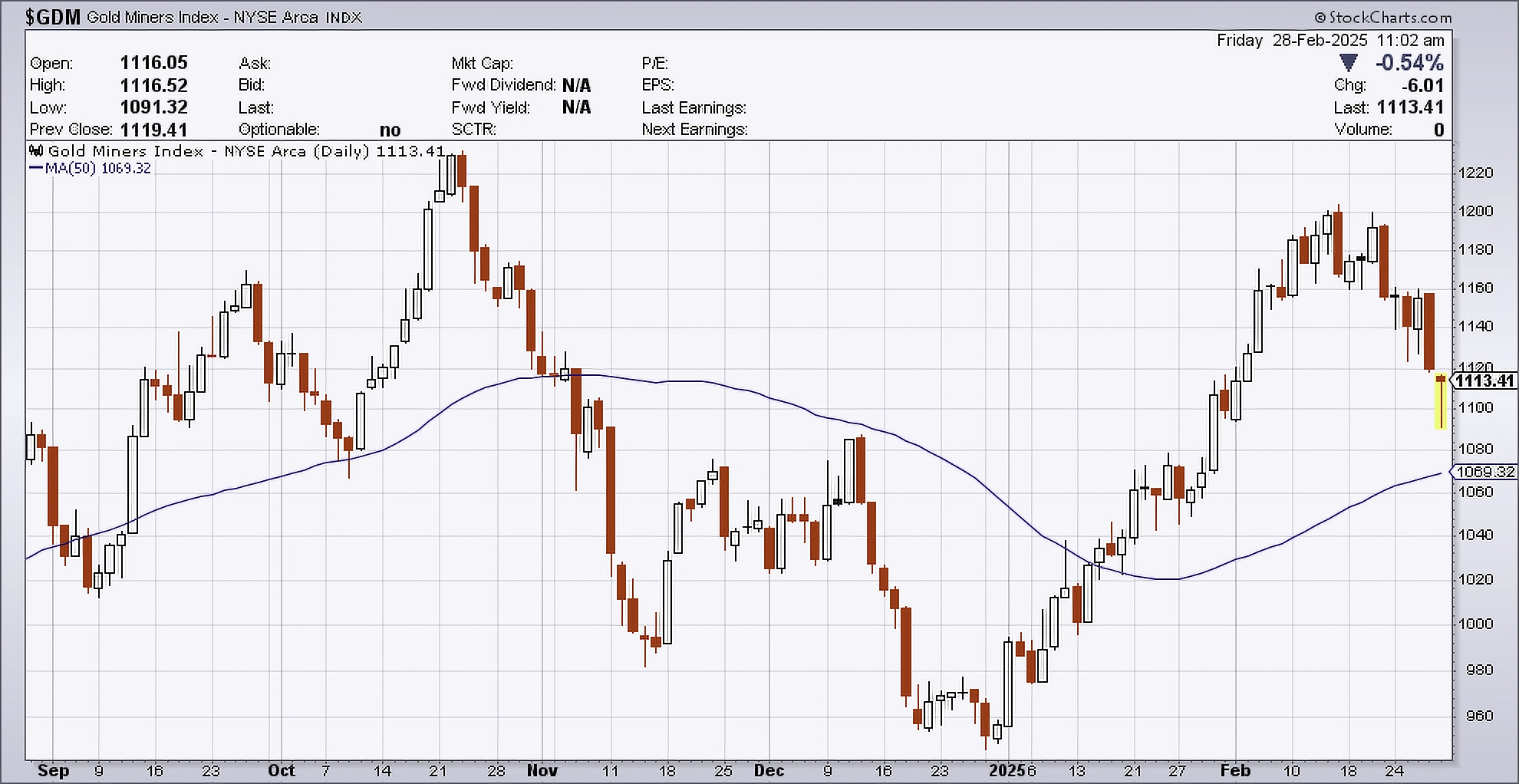The height and width of the screenshot is (784, 1519).
Task: Click the Optionable value no
Action: coord(390,130)
